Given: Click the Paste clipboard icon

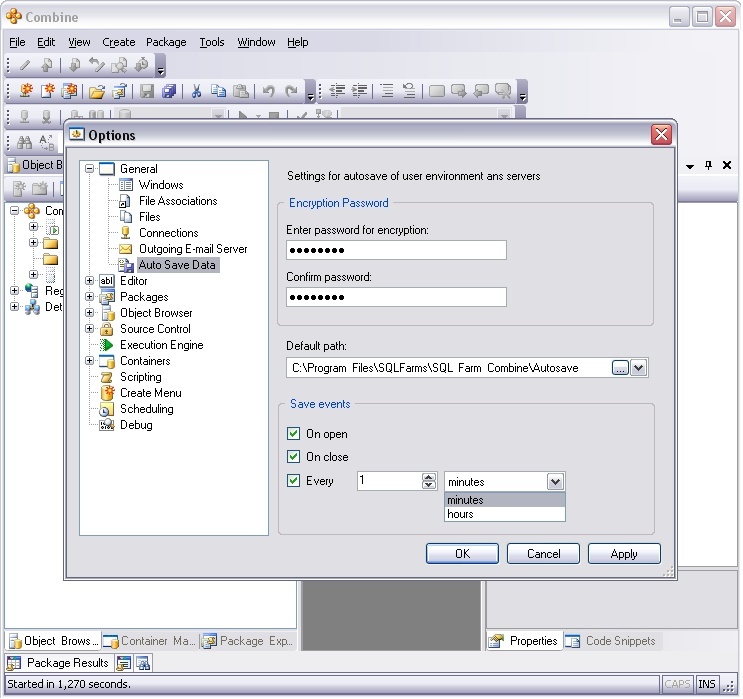Looking at the screenshot, I should pos(240,91).
